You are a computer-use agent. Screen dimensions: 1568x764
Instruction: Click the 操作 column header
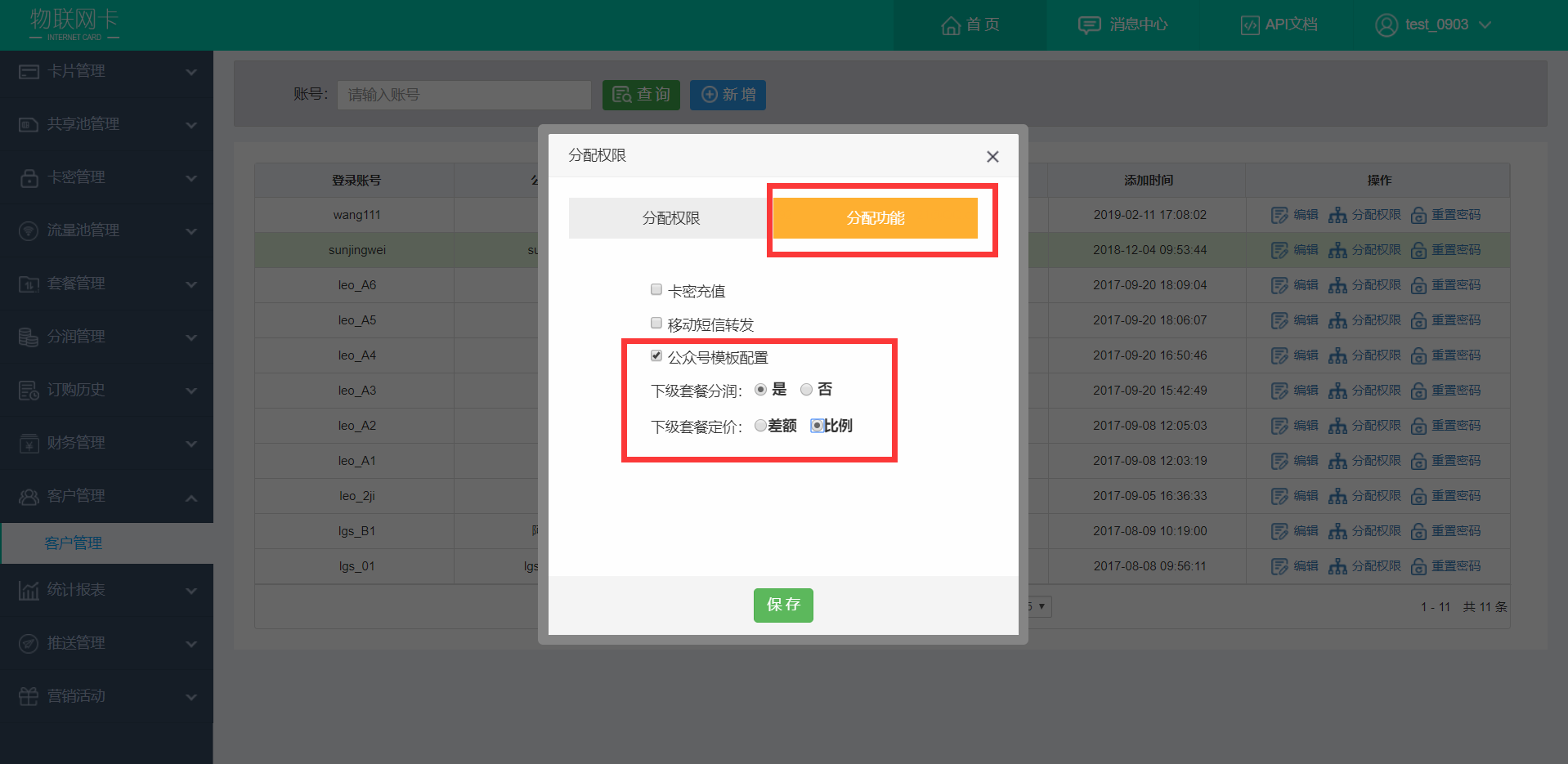click(x=1379, y=181)
